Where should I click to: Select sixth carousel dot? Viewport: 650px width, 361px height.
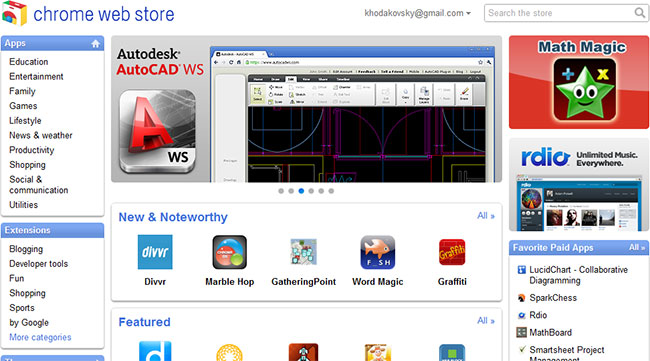click(x=331, y=191)
